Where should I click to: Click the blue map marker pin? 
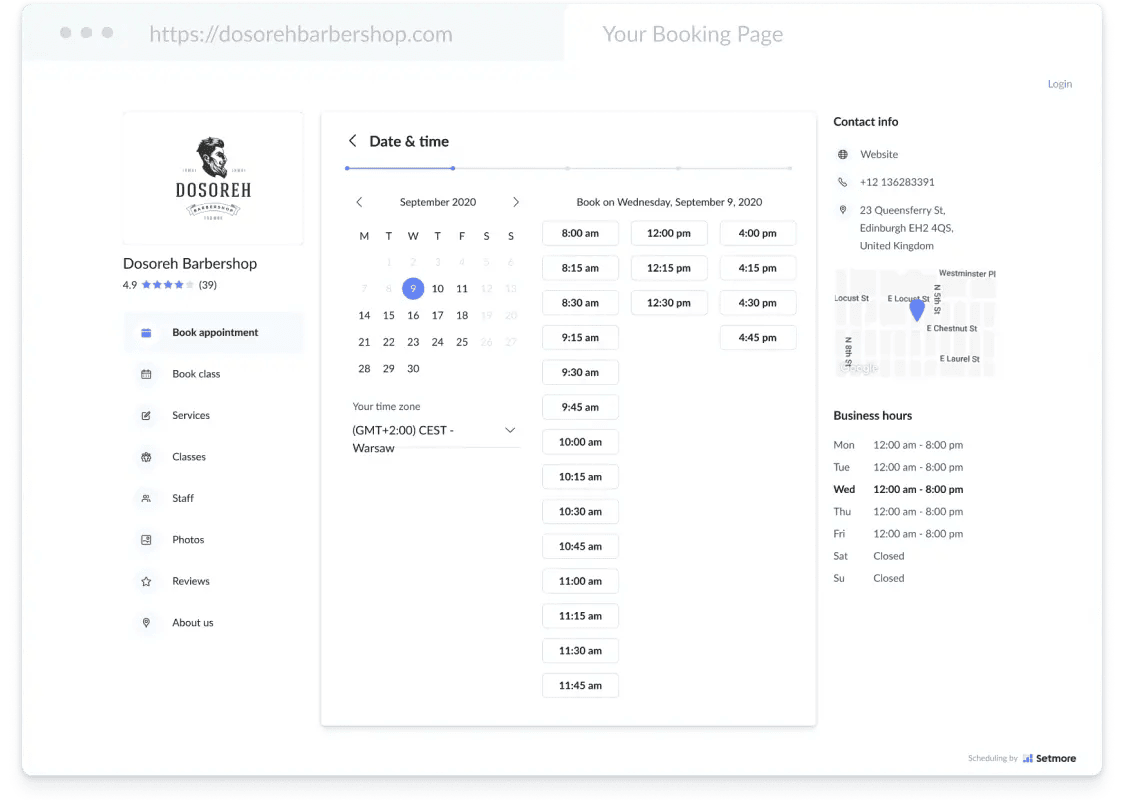(917, 310)
